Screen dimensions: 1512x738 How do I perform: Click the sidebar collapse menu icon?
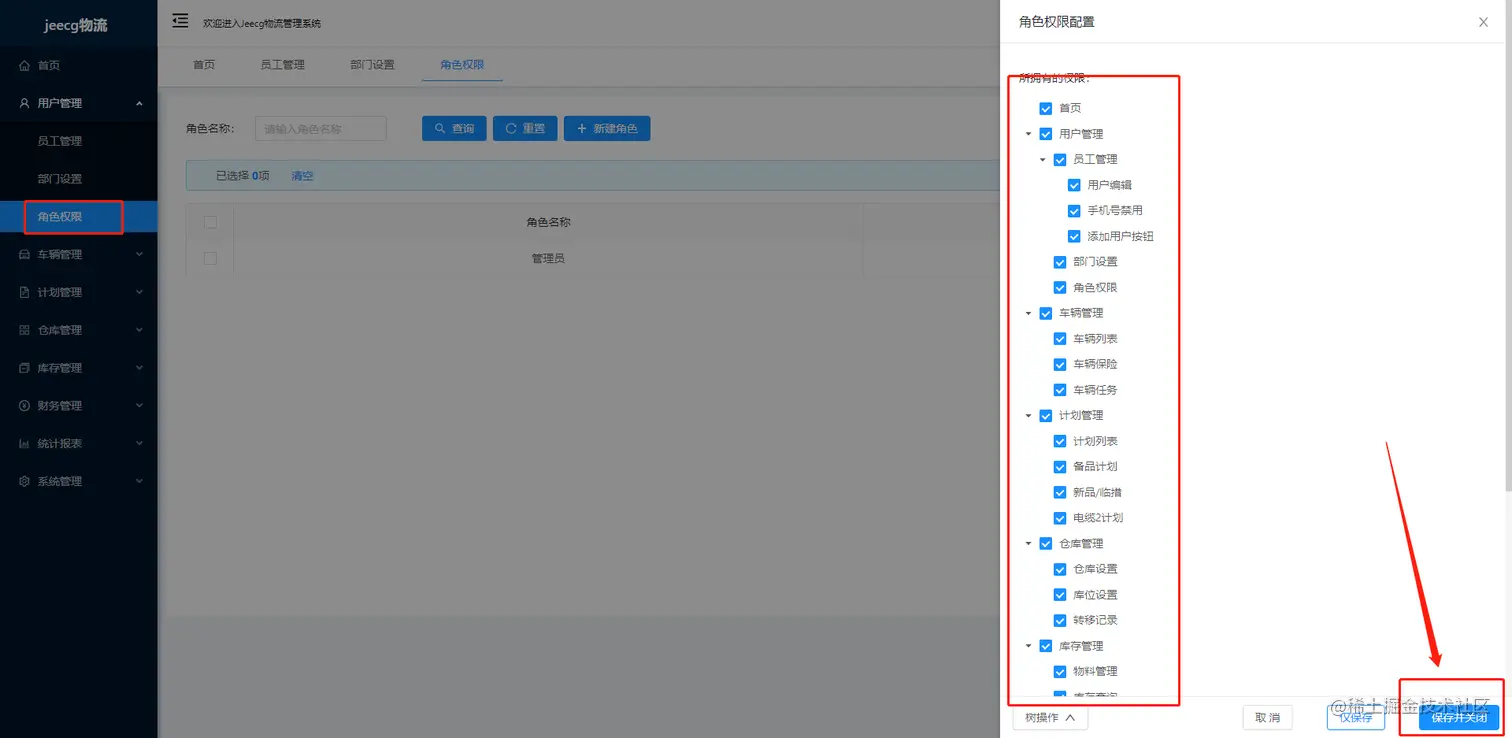pyautogui.click(x=180, y=21)
